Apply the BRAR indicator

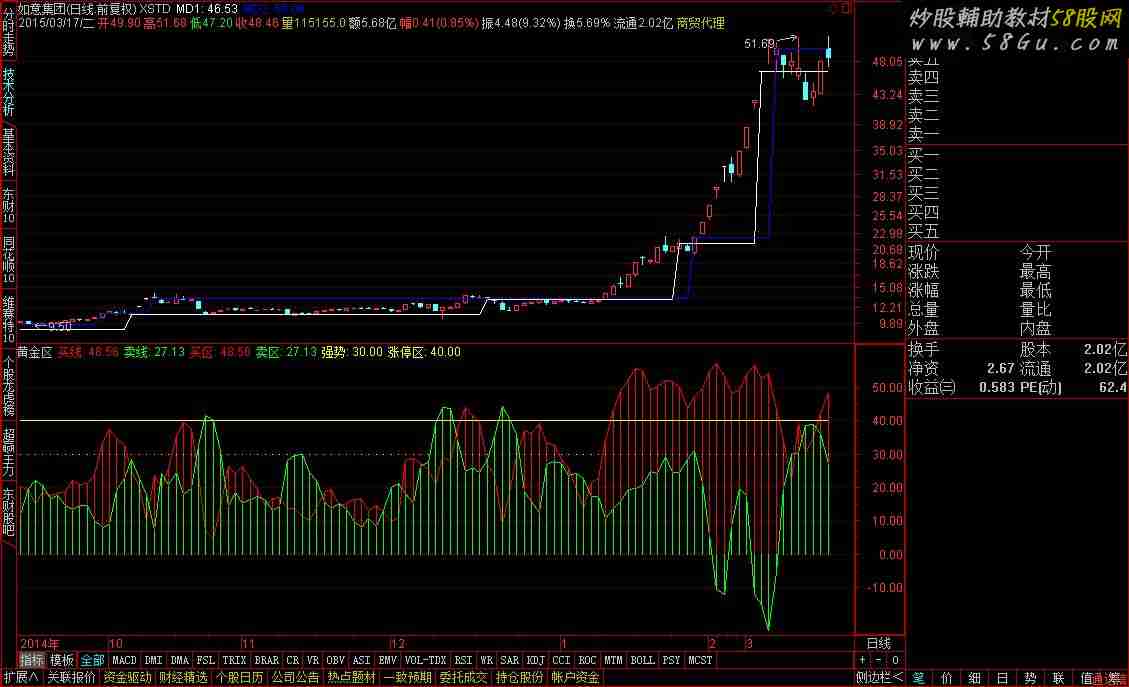[x=266, y=660]
